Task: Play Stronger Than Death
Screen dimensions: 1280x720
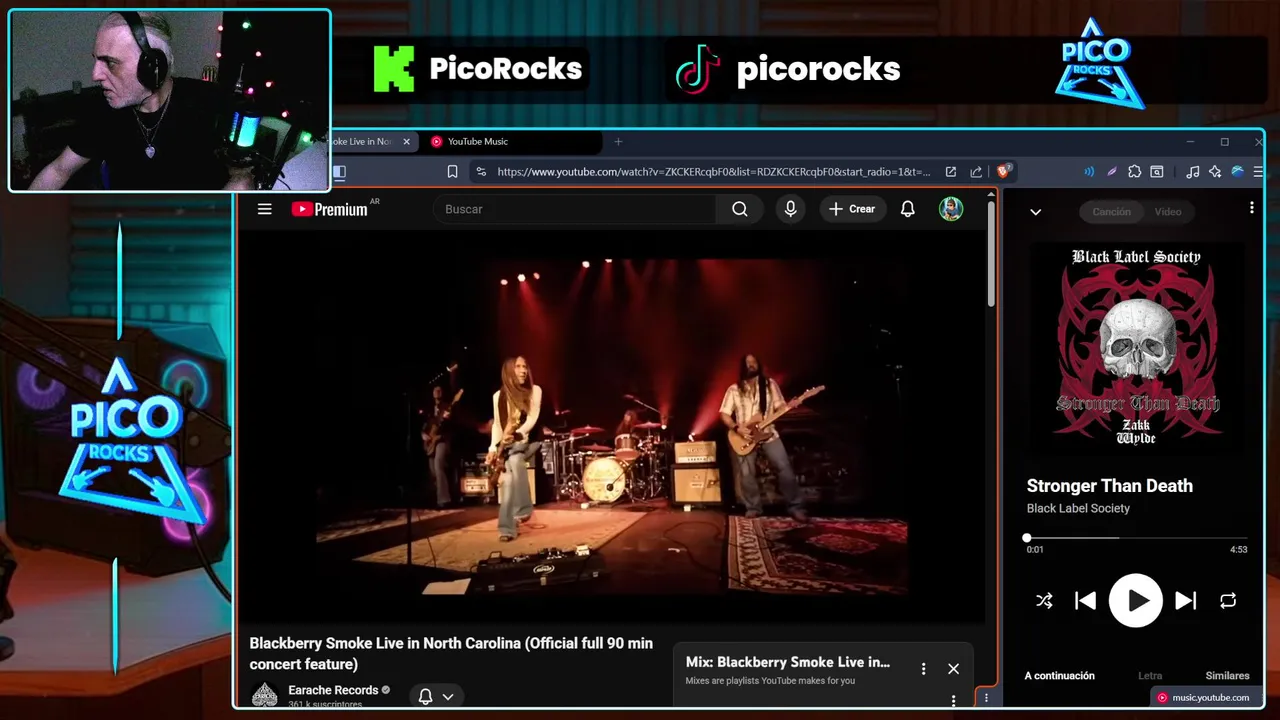Action: coord(1136,600)
